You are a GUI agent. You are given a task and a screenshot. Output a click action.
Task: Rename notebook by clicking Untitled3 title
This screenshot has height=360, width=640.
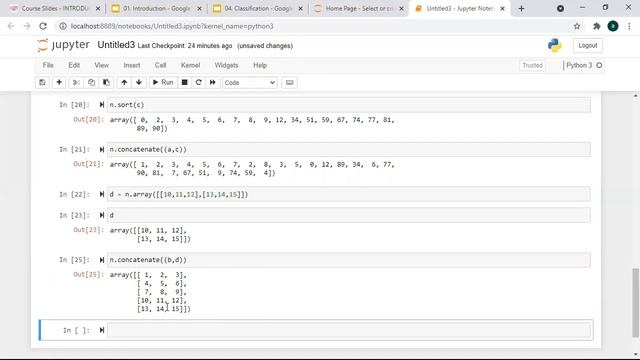116,45
